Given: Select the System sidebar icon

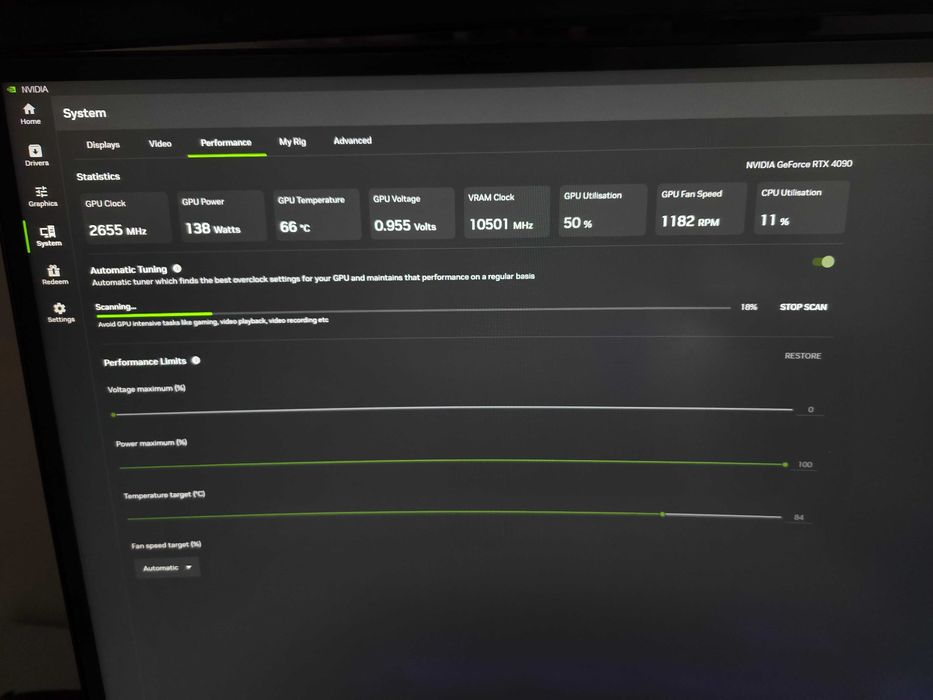Looking at the screenshot, I should tap(48, 236).
